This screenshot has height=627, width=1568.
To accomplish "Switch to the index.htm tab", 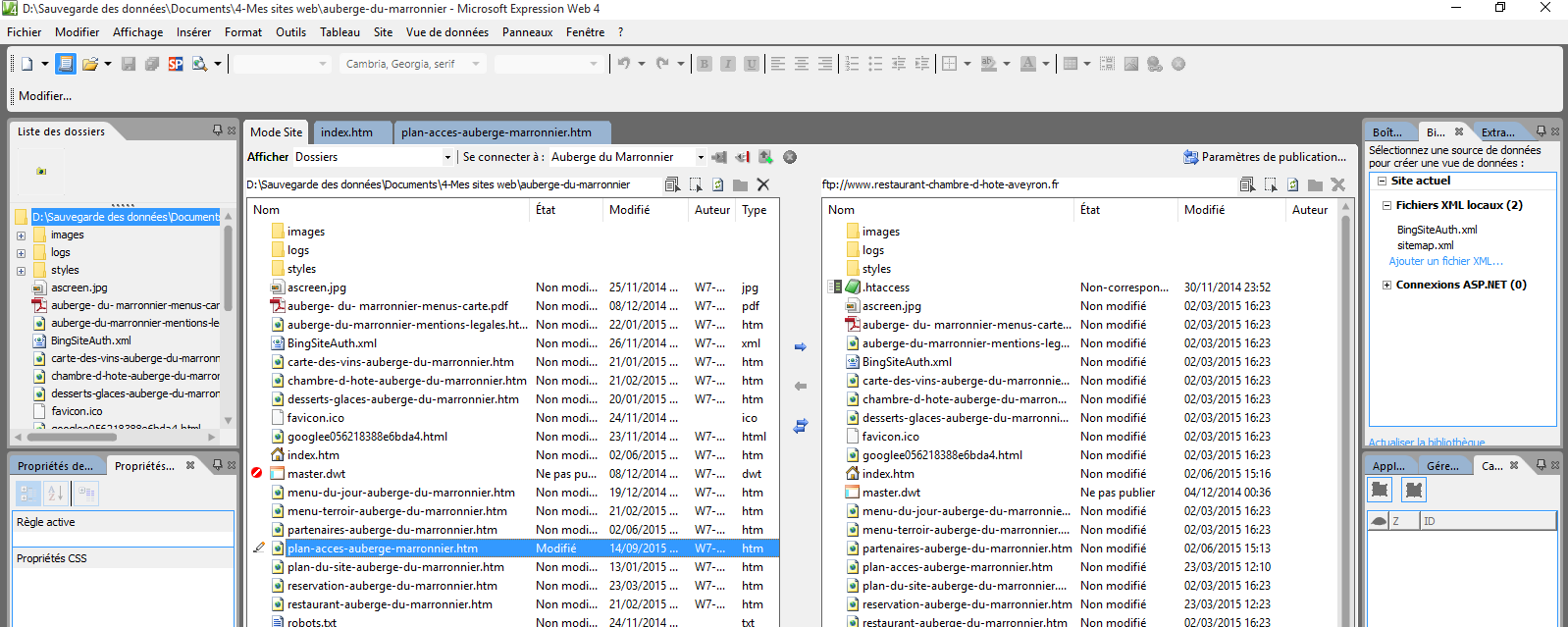I will pyautogui.click(x=346, y=132).
